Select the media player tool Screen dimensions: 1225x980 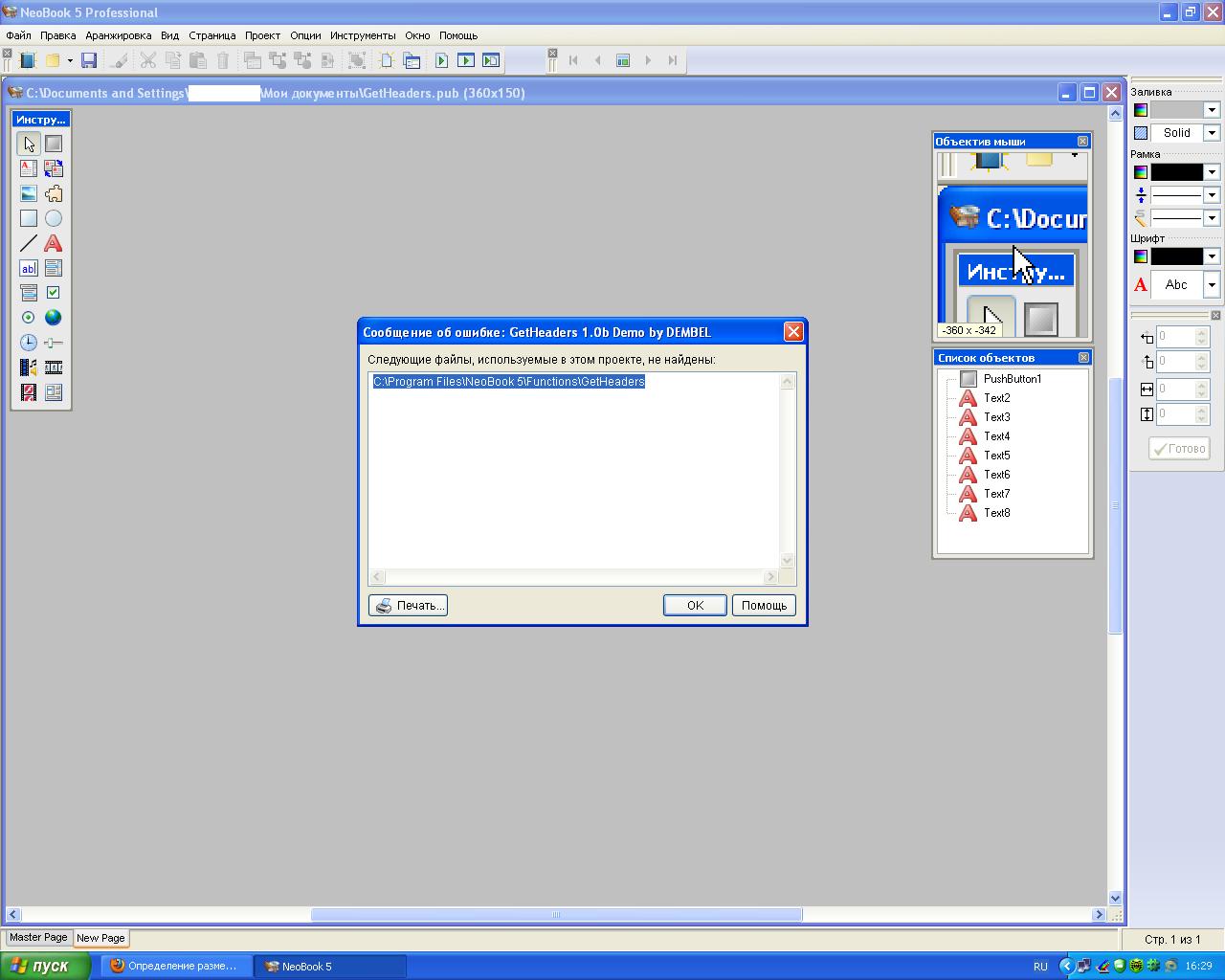29,367
